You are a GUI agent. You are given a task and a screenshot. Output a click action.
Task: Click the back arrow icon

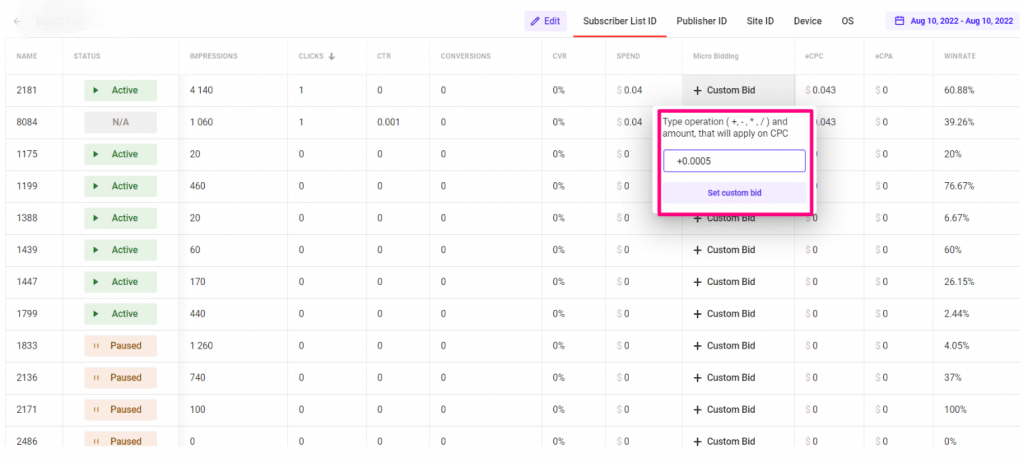click(17, 21)
